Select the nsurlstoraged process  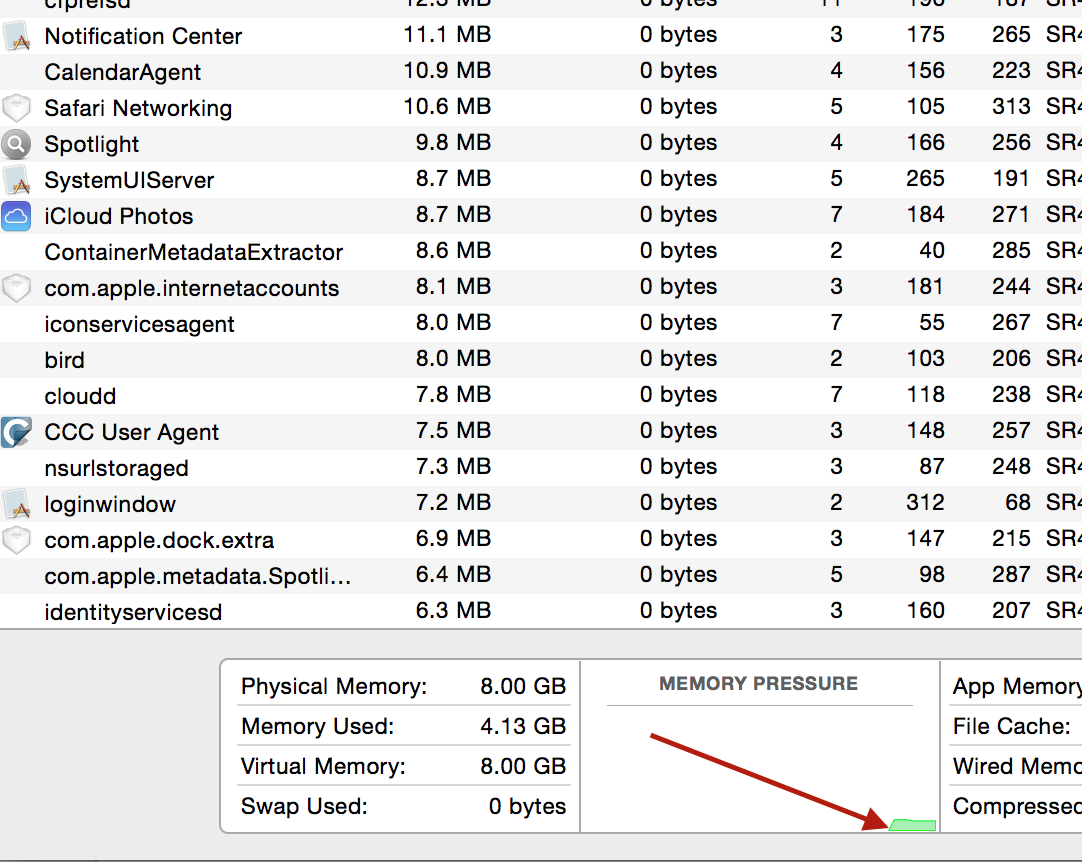pyautogui.click(x=117, y=468)
